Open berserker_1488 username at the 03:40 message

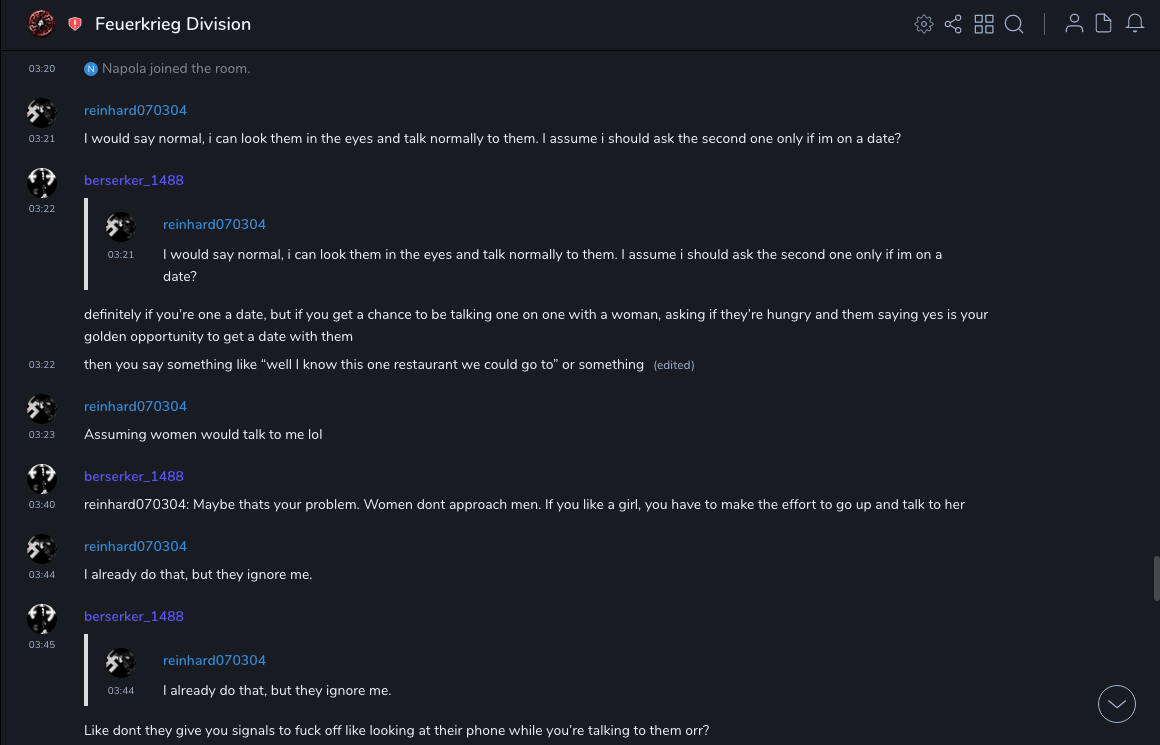pyautogui.click(x=134, y=476)
